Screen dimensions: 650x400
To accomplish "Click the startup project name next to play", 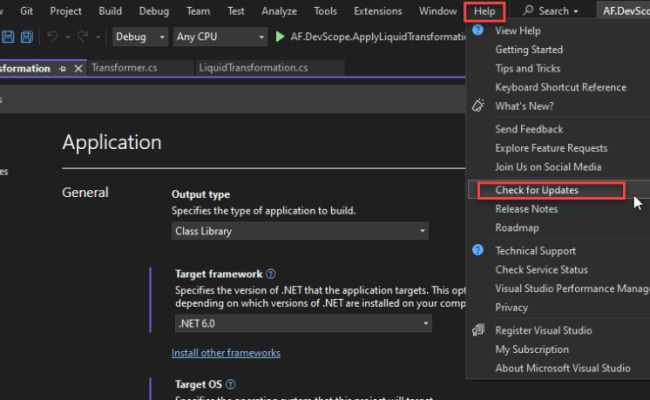I will (x=378, y=37).
